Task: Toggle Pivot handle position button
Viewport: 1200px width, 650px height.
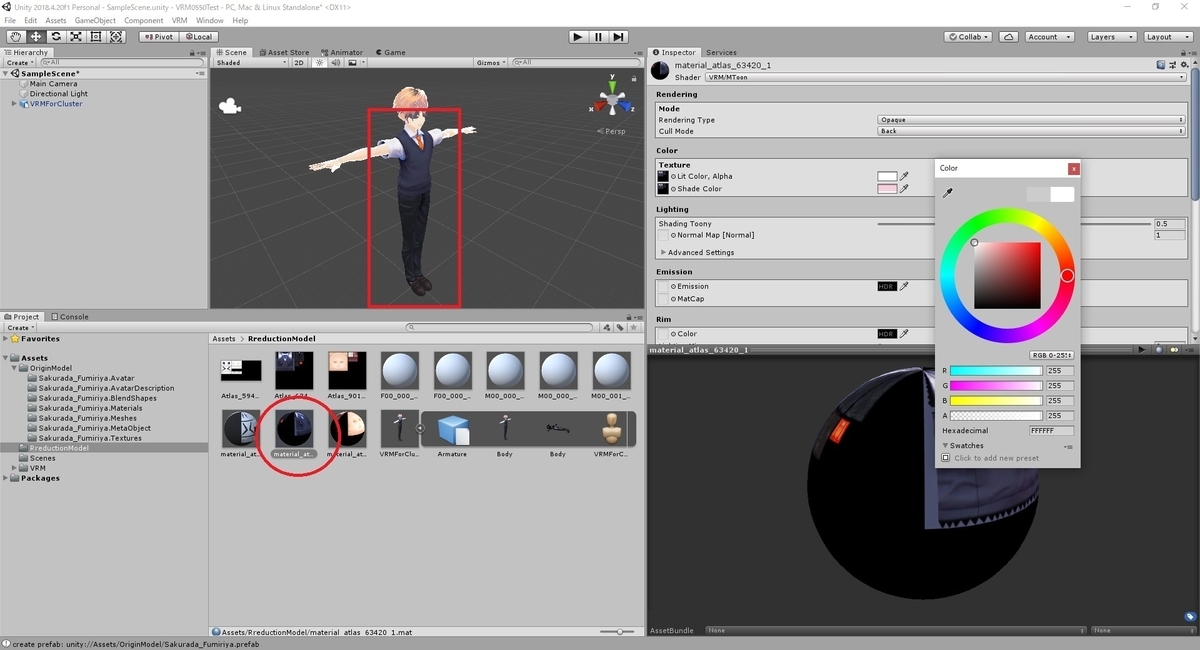Action: (x=158, y=37)
